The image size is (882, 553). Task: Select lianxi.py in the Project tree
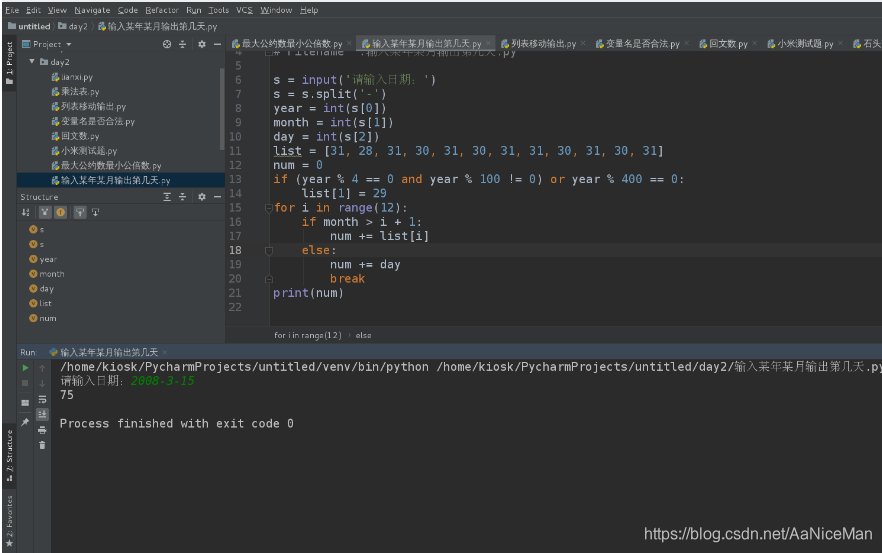[72, 77]
